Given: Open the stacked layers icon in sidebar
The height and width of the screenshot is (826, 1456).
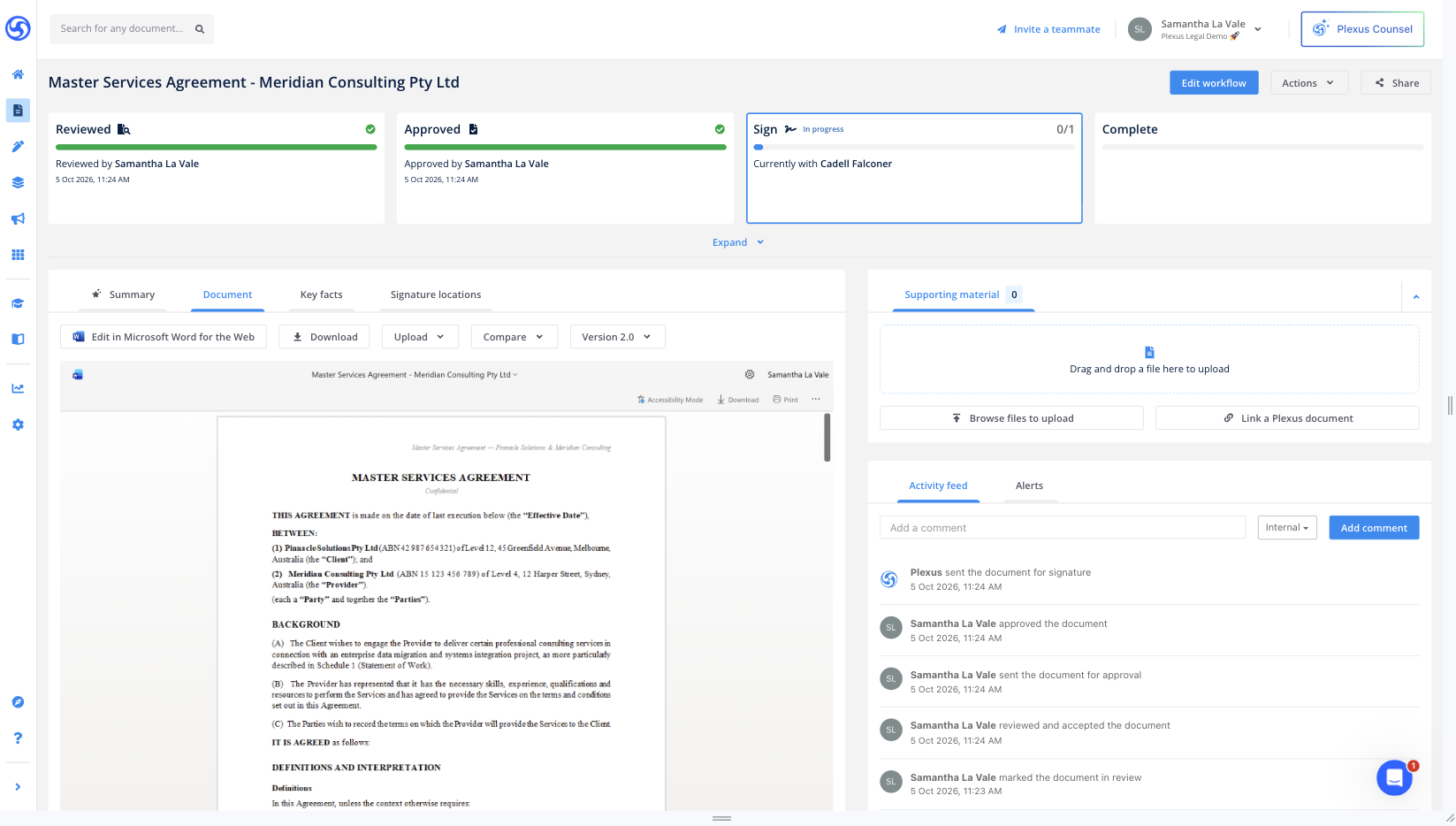Looking at the screenshot, I should 18,183.
